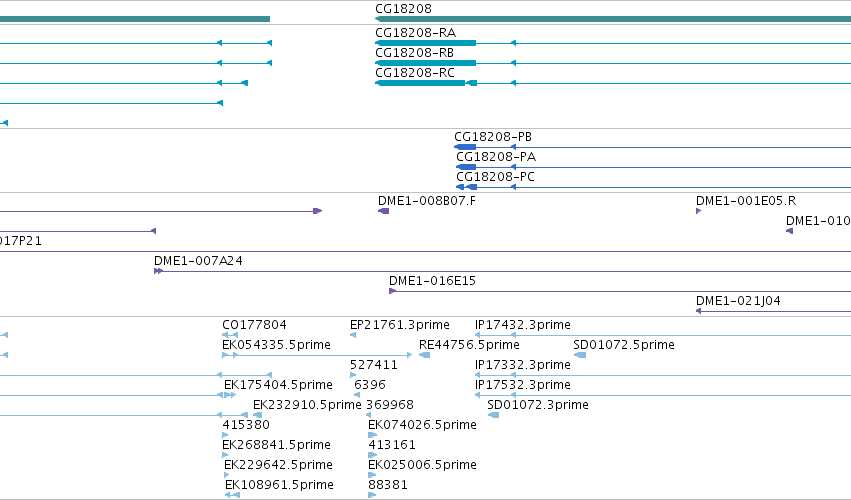The image size is (851, 500).
Task: Click the EK025006.5prime arrow glyph
Action: tap(372, 475)
